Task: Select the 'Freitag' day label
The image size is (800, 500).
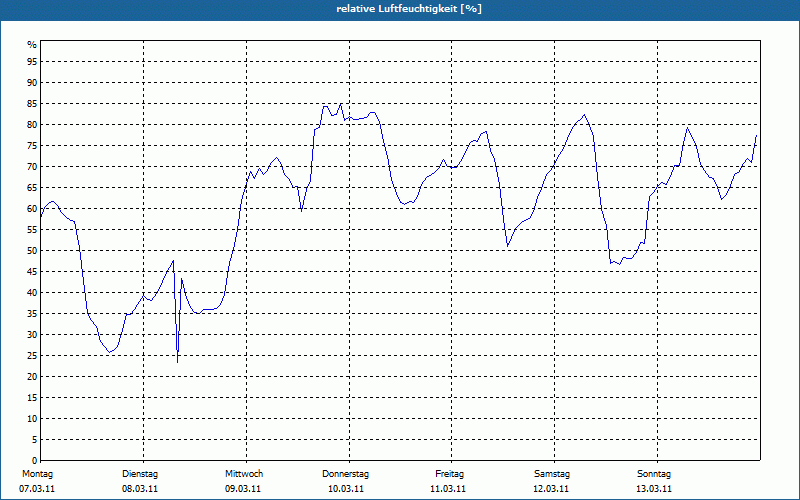Action: coord(449,474)
